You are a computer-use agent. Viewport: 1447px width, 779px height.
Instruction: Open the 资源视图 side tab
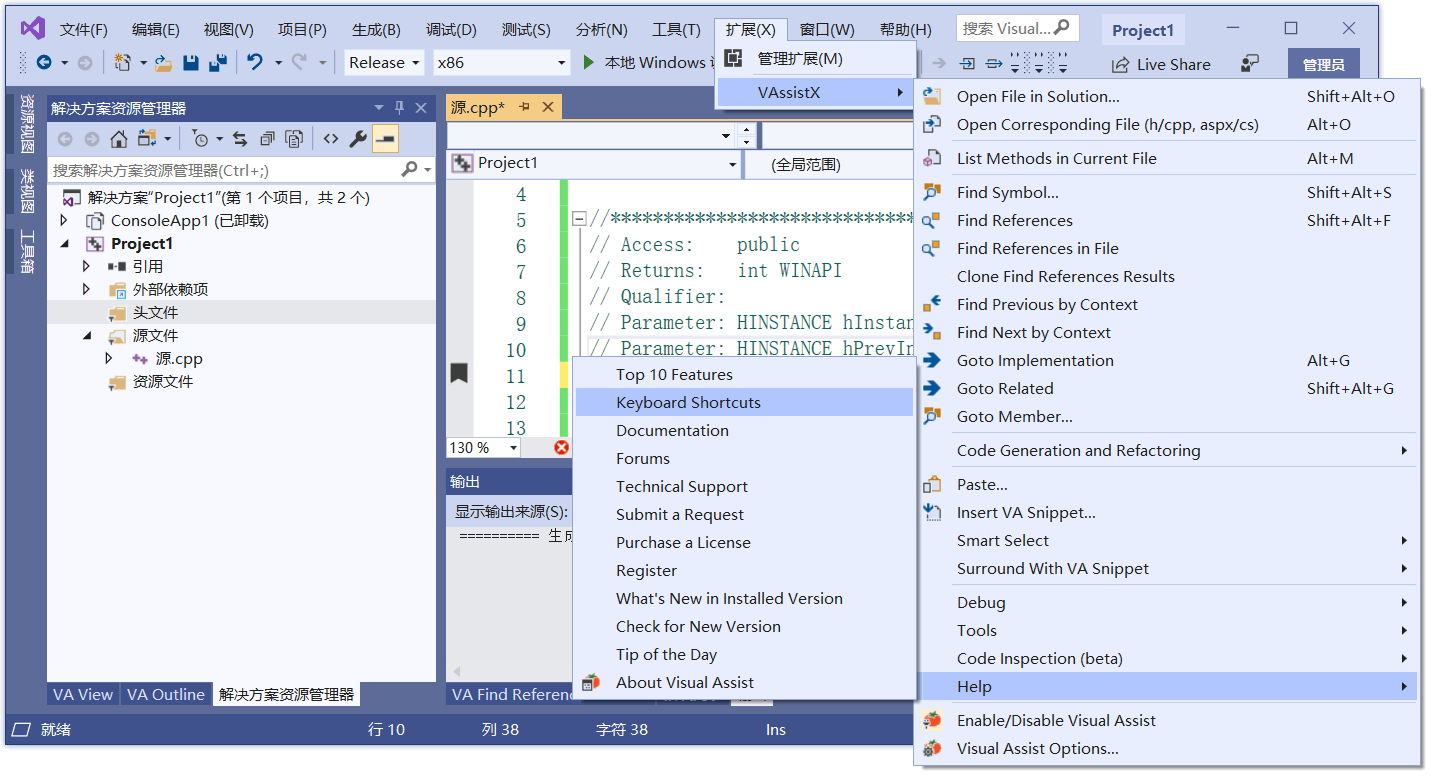27,124
